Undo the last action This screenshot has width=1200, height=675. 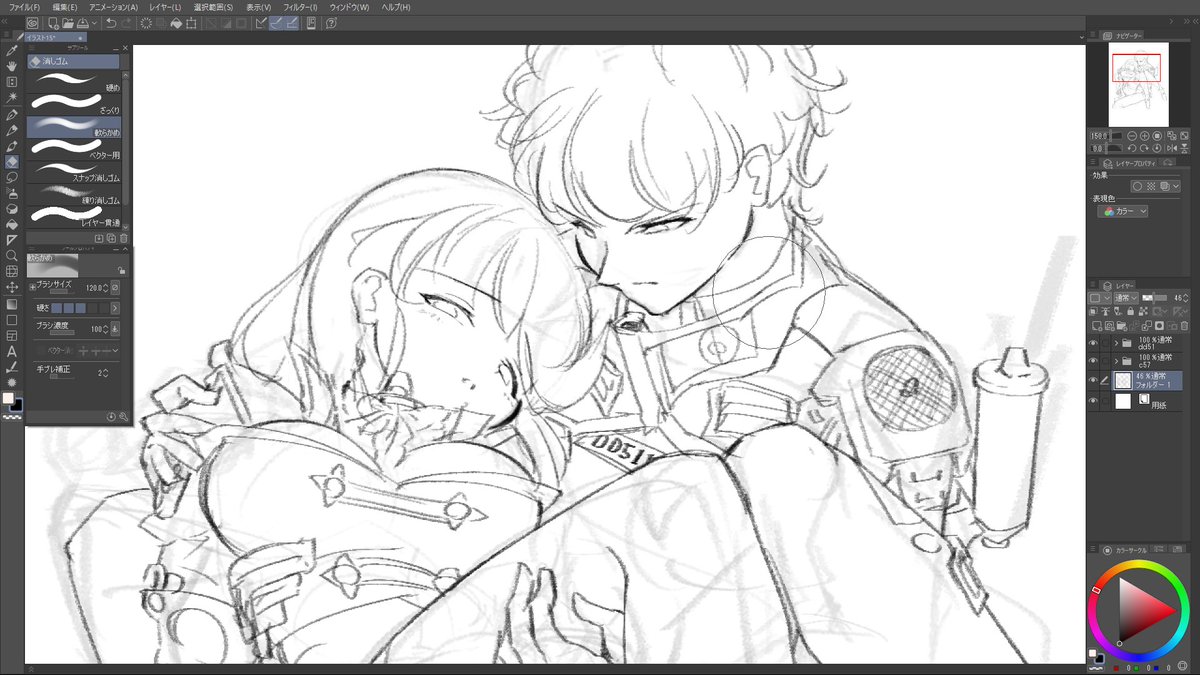coord(111,23)
